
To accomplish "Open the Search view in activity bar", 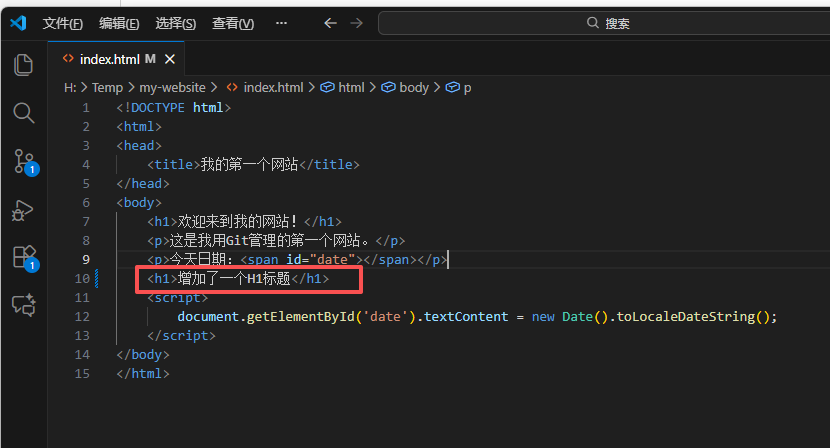I will point(23,113).
